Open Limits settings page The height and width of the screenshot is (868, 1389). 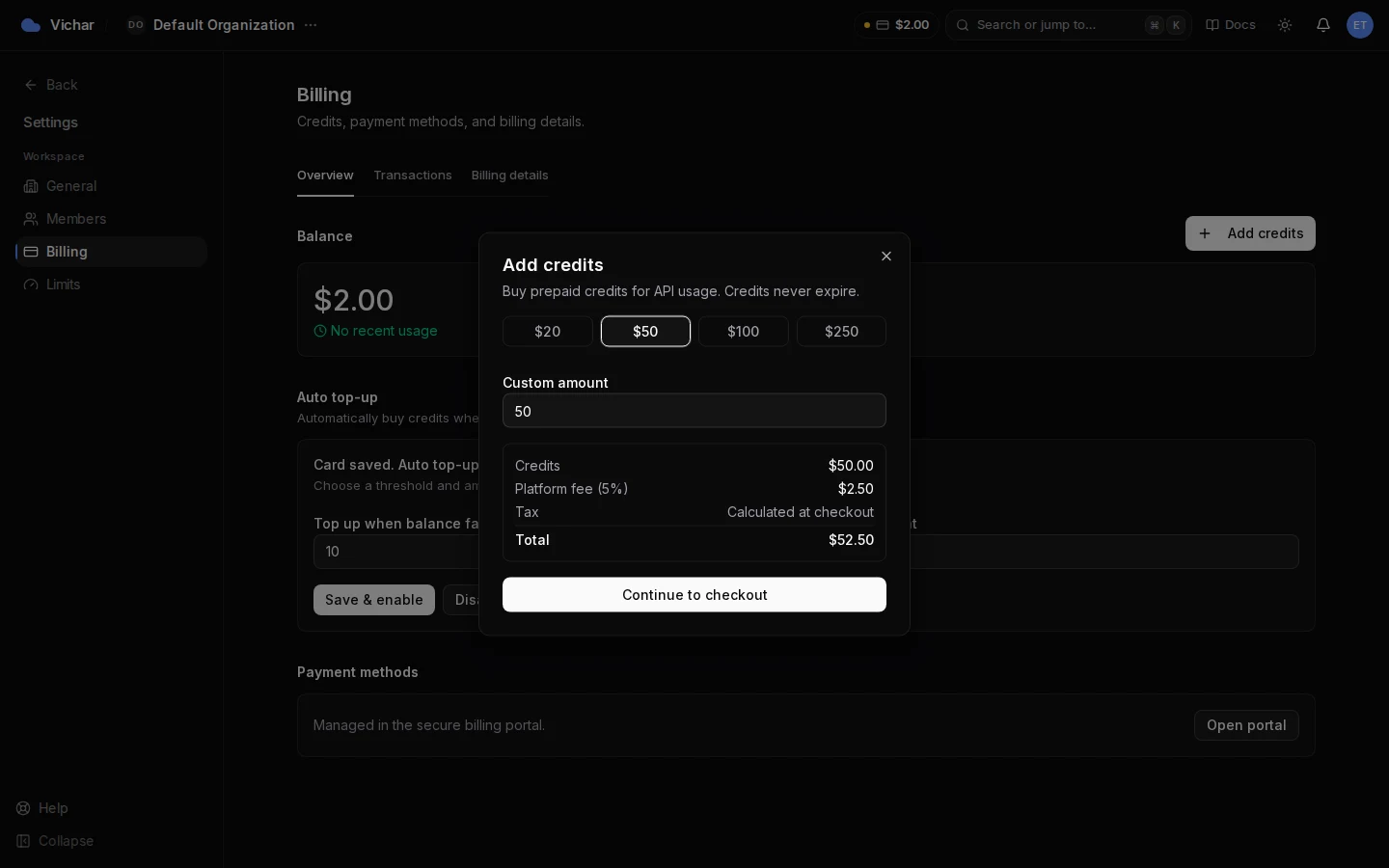click(x=111, y=285)
